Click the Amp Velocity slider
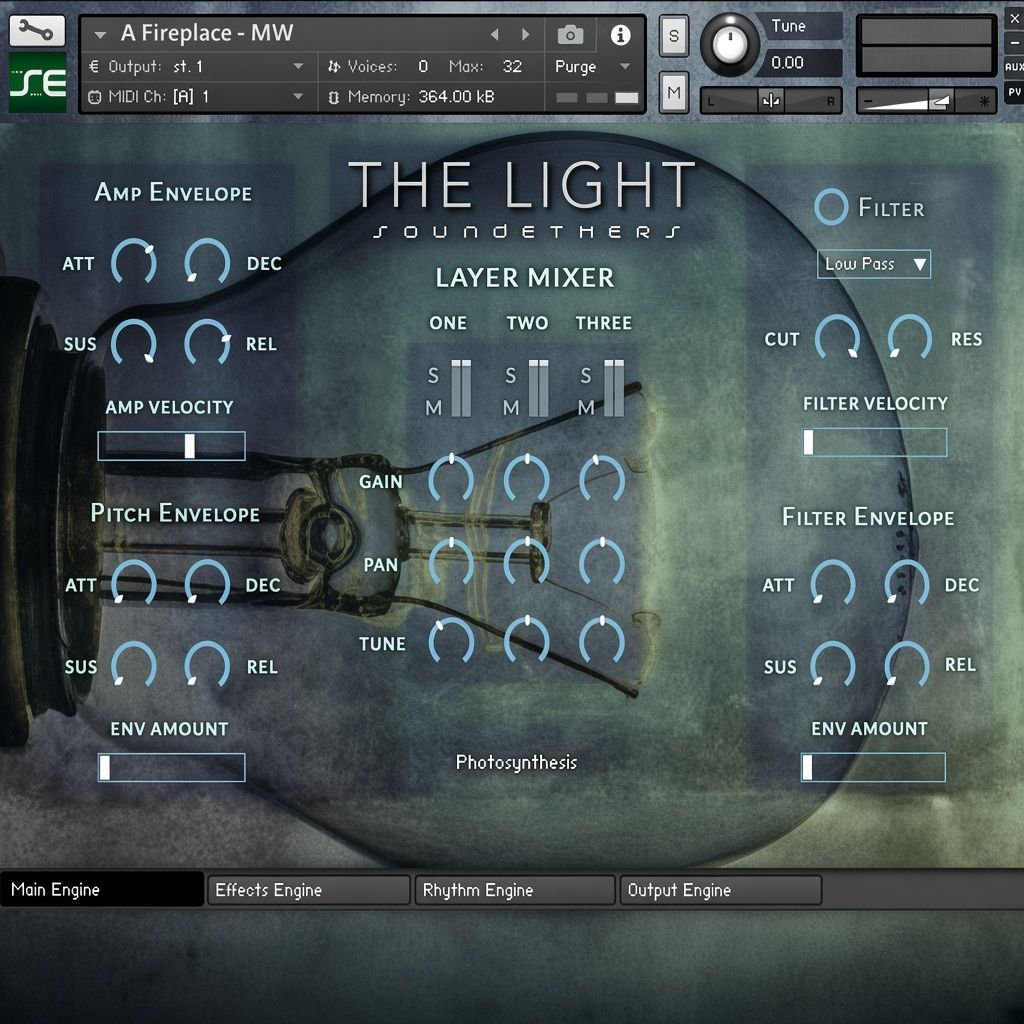The width and height of the screenshot is (1024, 1024). (172, 446)
